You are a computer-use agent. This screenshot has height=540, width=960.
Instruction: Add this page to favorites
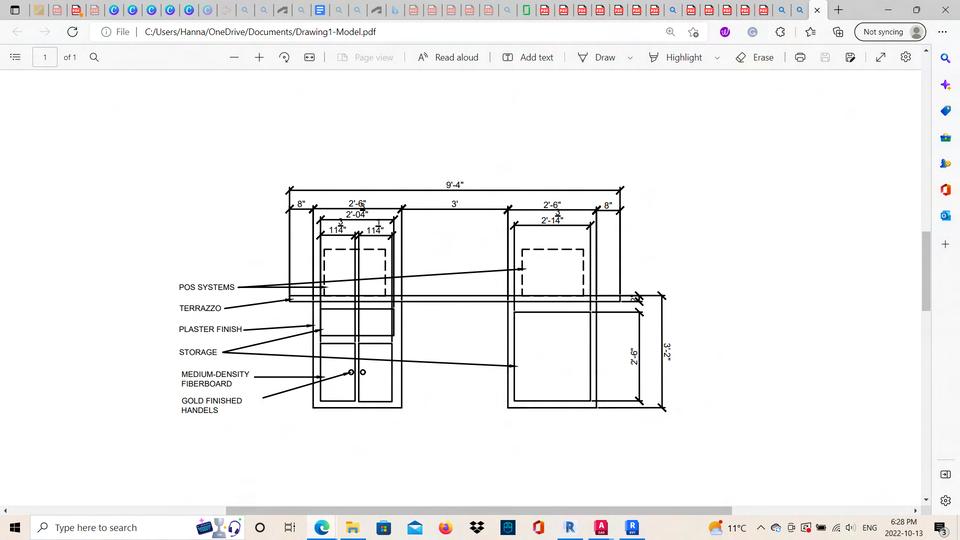tap(693, 32)
